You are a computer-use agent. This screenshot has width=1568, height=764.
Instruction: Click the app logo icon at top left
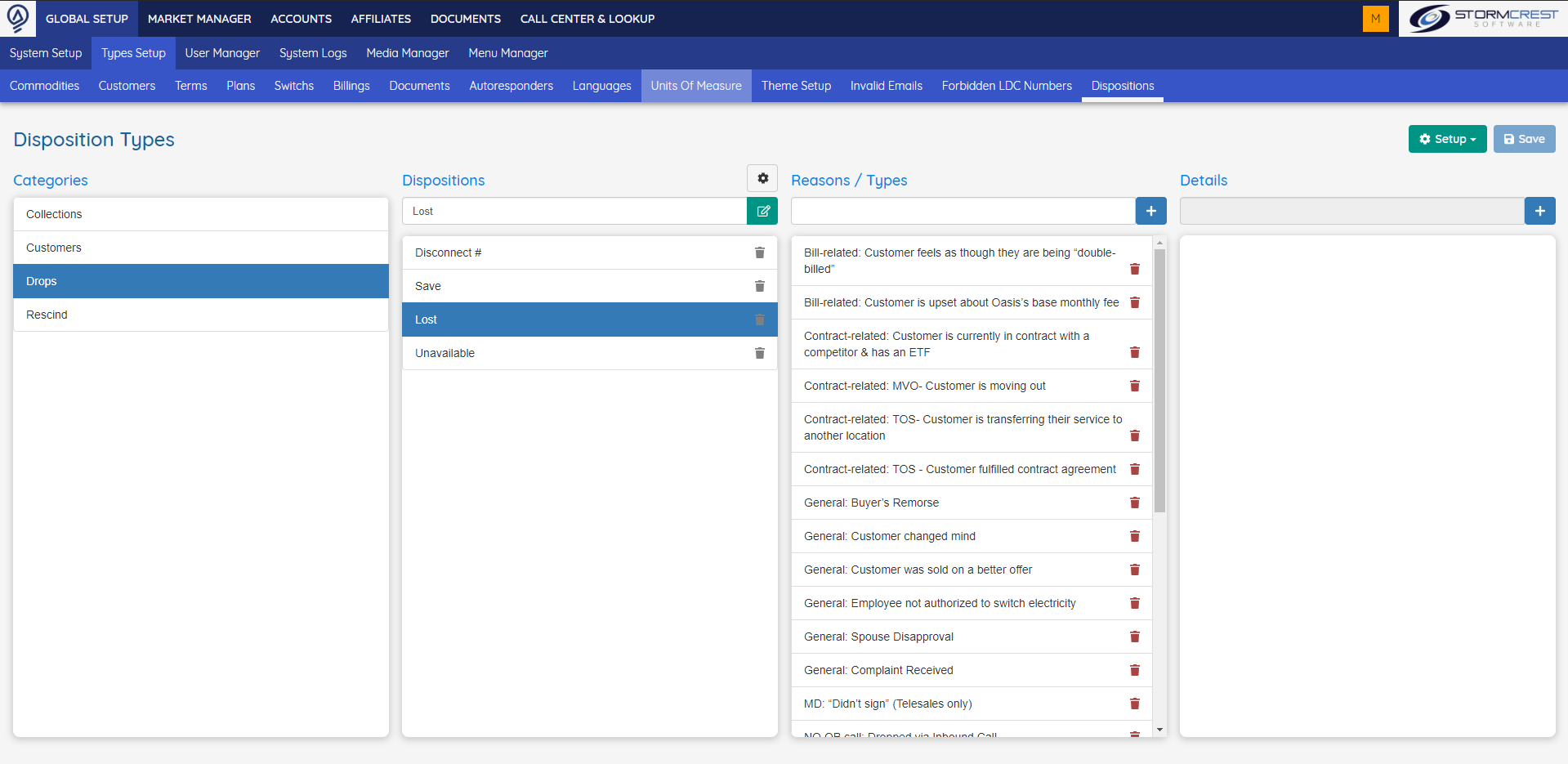[18, 18]
